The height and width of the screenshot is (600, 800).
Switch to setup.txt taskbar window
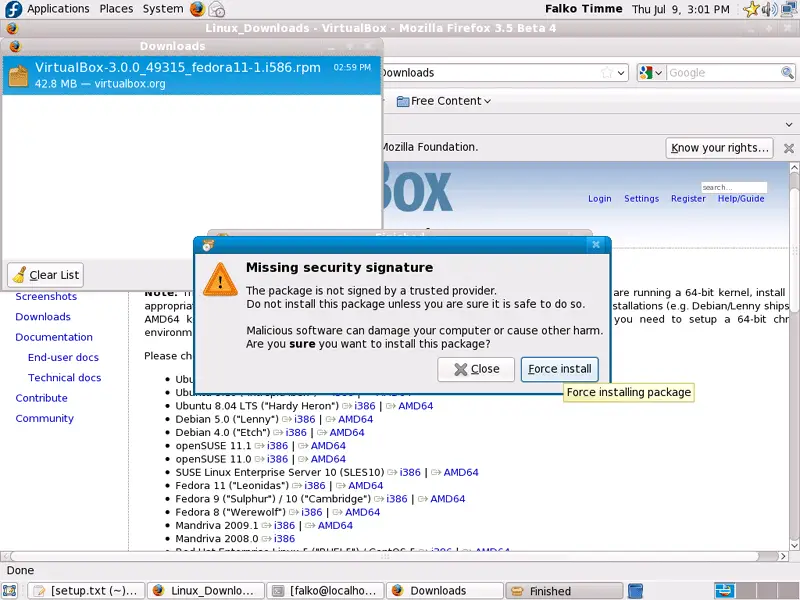[x=86, y=591]
